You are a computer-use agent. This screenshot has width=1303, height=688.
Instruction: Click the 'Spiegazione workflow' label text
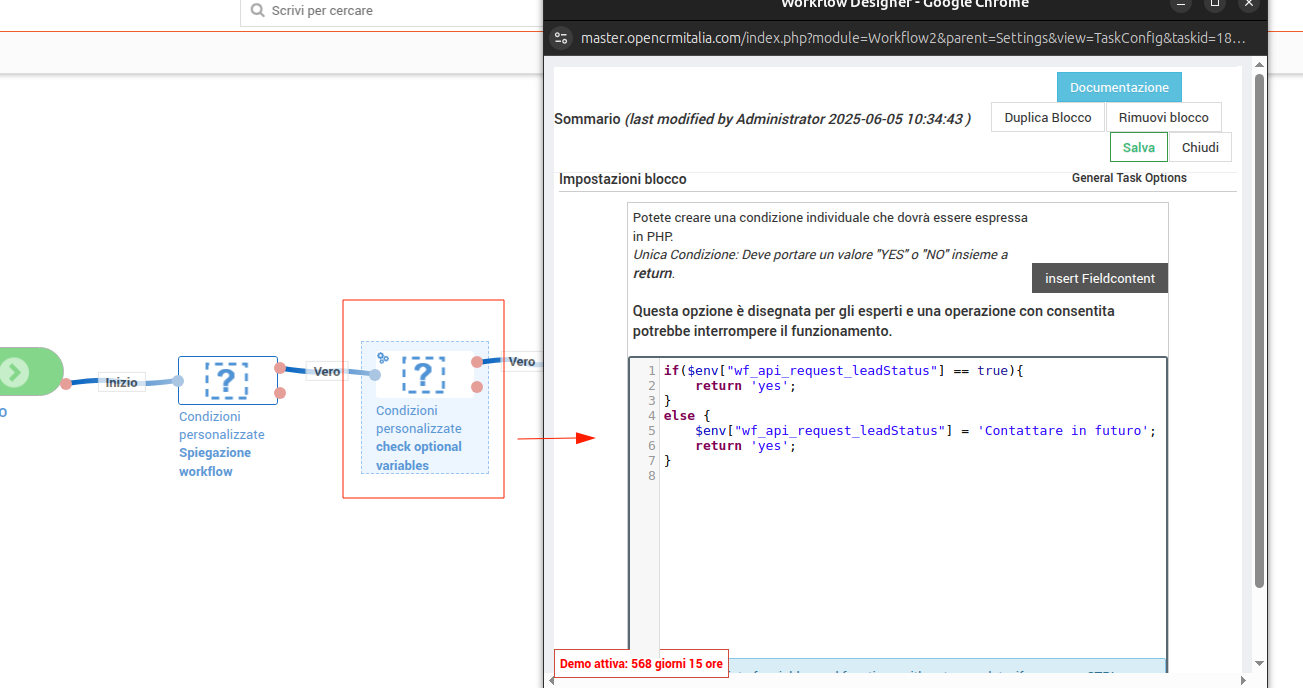215,462
